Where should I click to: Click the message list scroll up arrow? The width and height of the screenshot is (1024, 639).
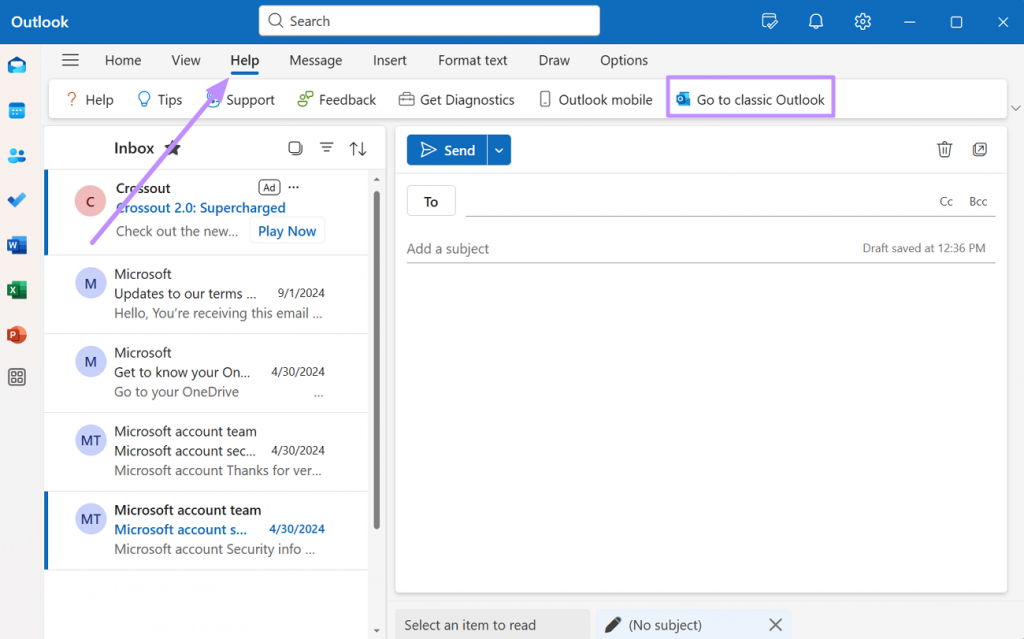[377, 179]
